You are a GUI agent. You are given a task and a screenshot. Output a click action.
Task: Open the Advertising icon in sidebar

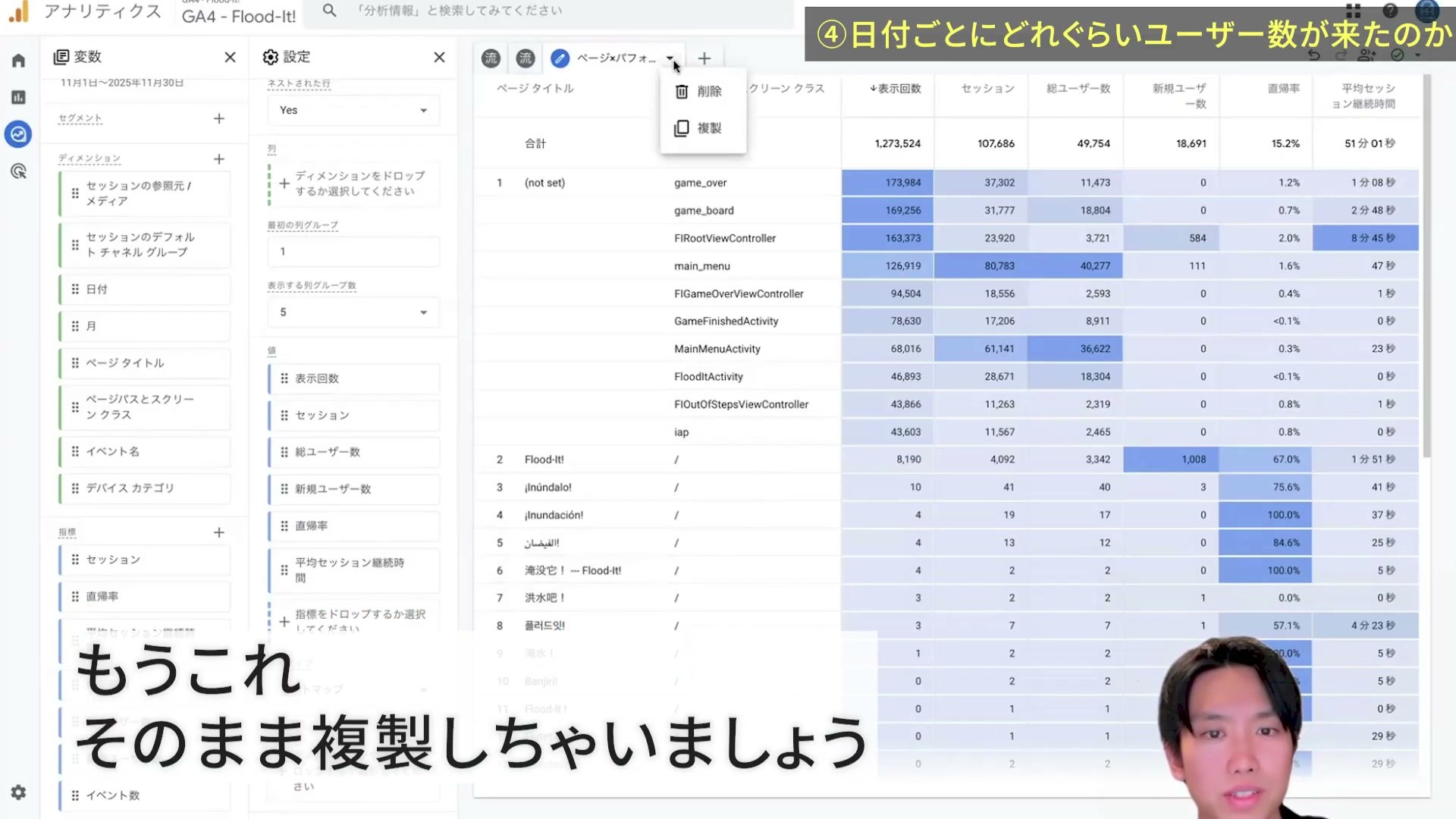pos(18,171)
